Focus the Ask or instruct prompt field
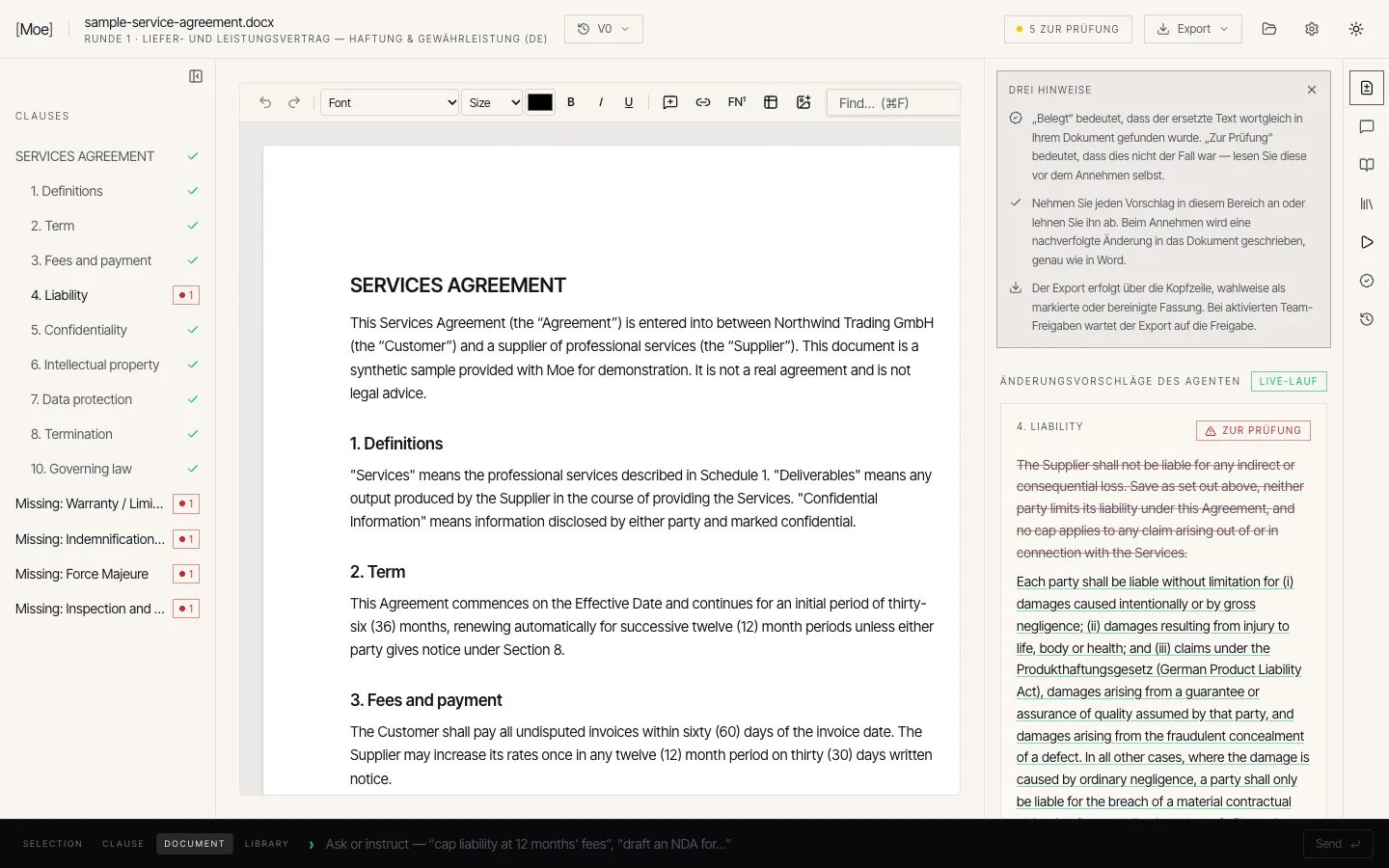1389x868 pixels. 810,844
